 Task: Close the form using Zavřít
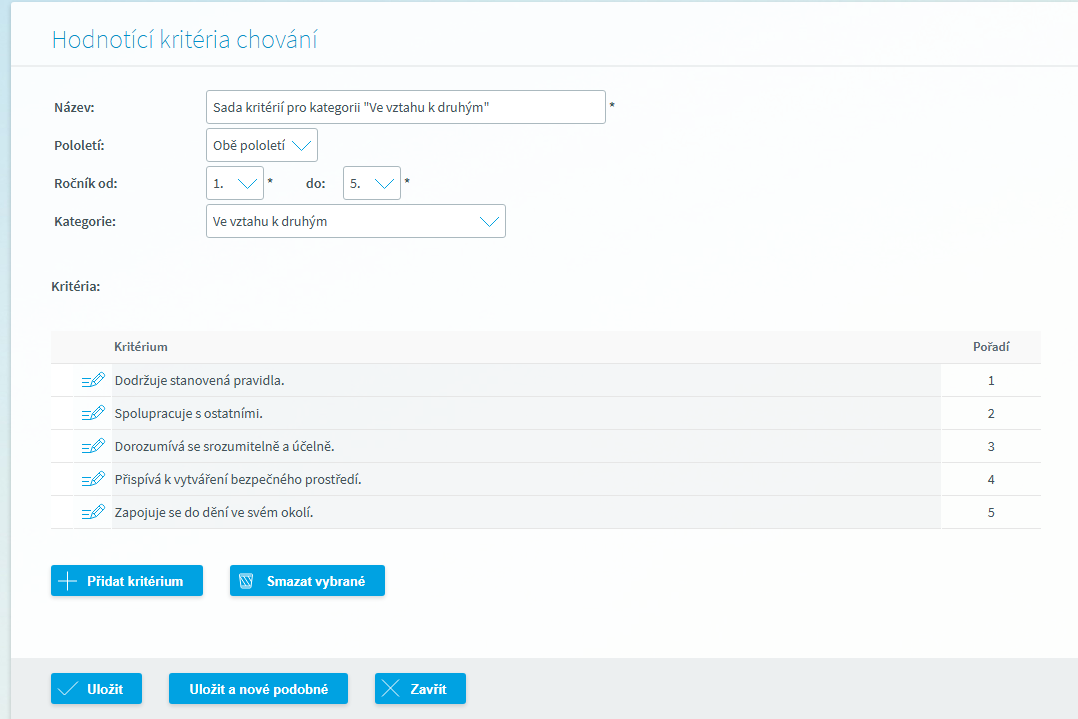[x=420, y=689]
